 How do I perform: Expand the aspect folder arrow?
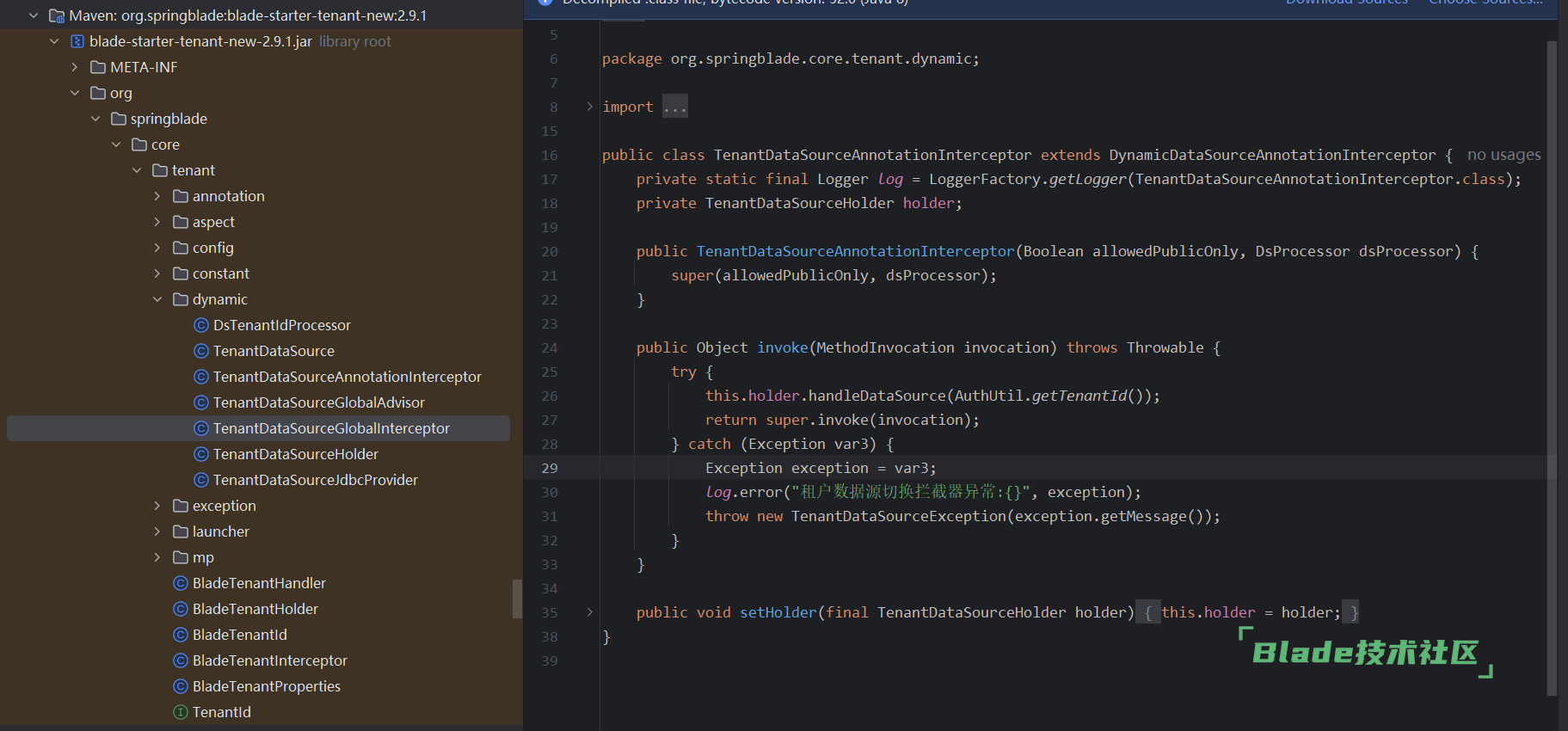[x=157, y=222]
